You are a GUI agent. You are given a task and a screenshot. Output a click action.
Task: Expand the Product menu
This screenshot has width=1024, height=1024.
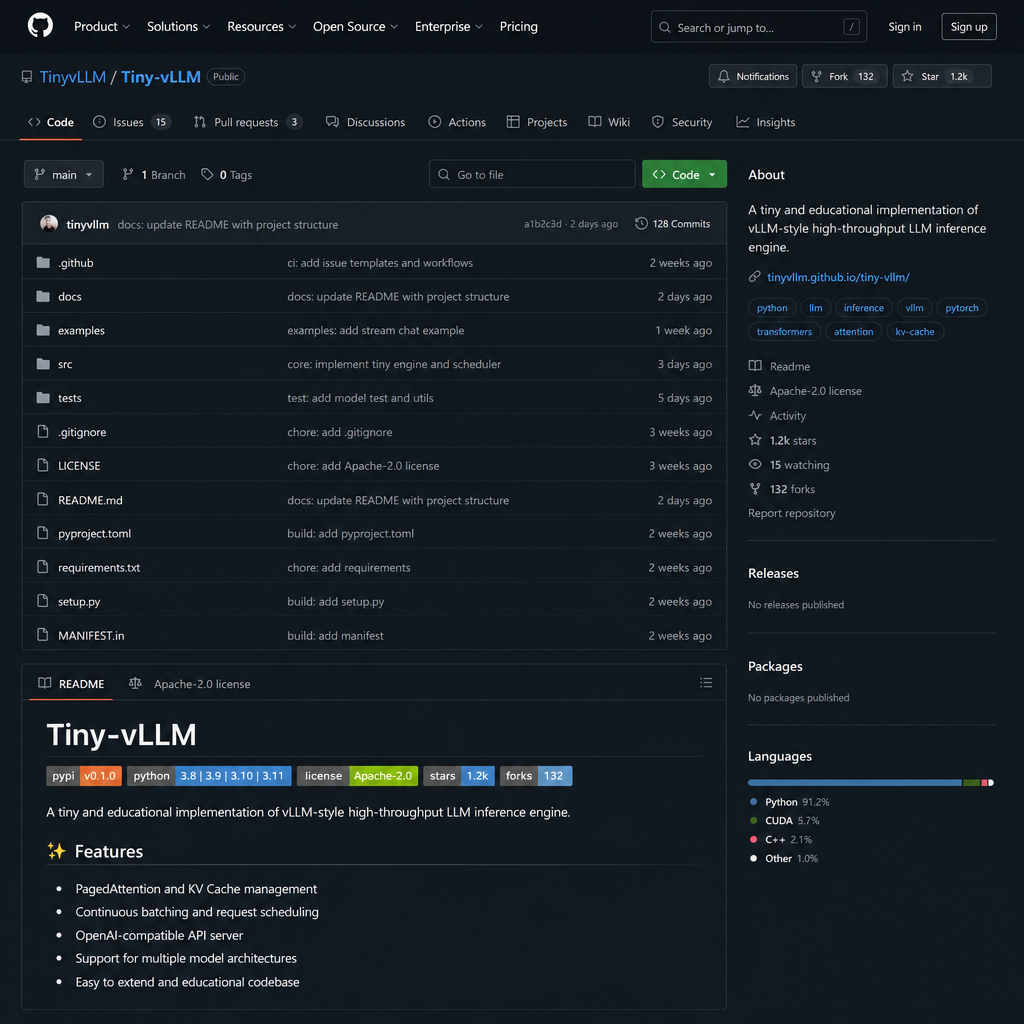click(x=102, y=27)
